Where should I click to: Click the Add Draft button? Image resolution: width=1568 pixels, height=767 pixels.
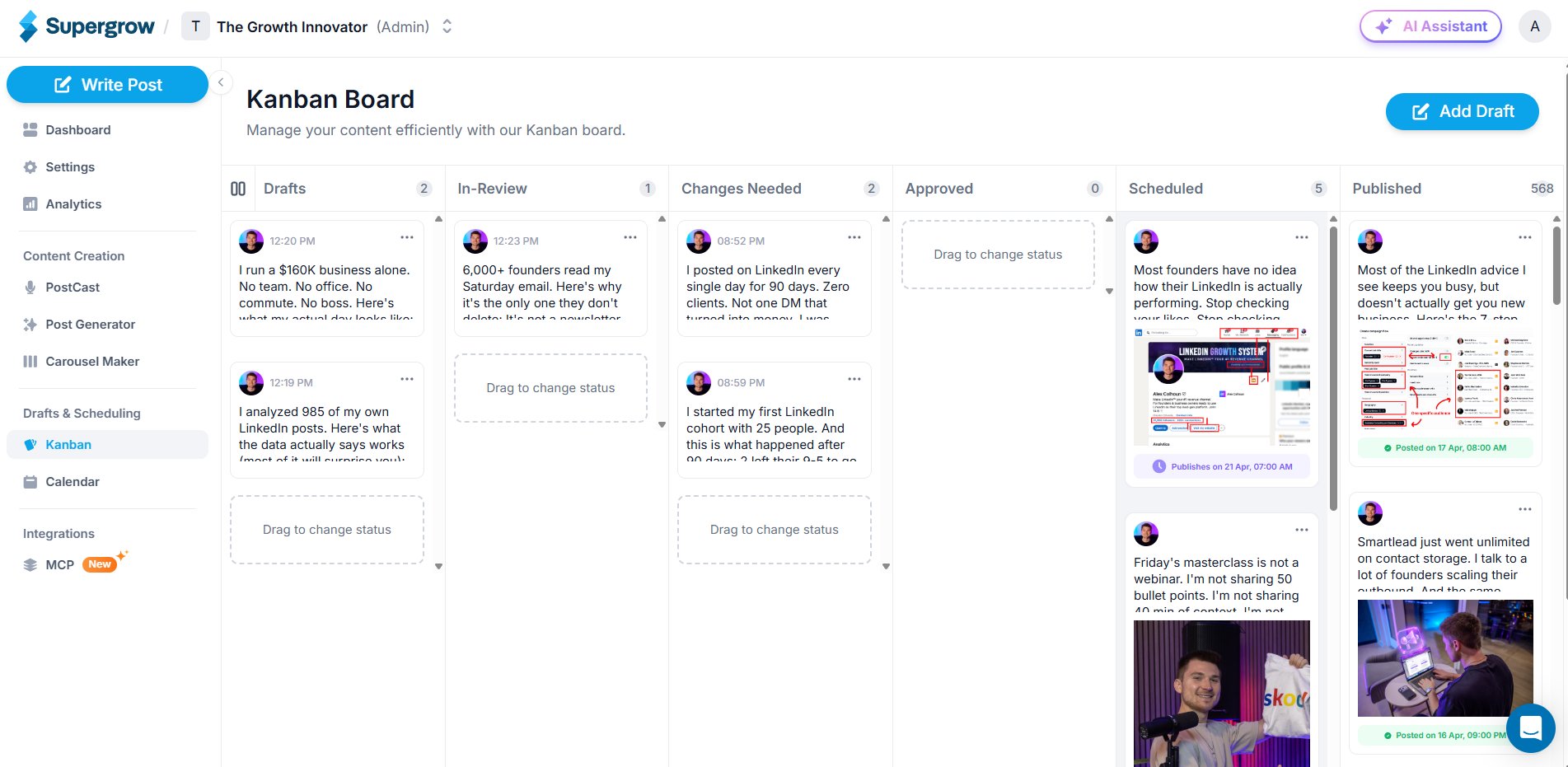click(1462, 111)
